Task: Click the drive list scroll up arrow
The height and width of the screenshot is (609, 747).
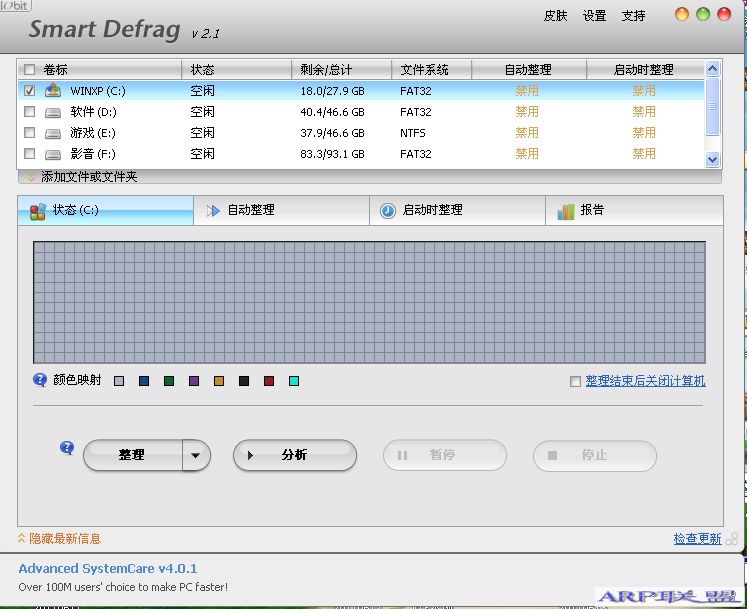Action: (x=712, y=69)
